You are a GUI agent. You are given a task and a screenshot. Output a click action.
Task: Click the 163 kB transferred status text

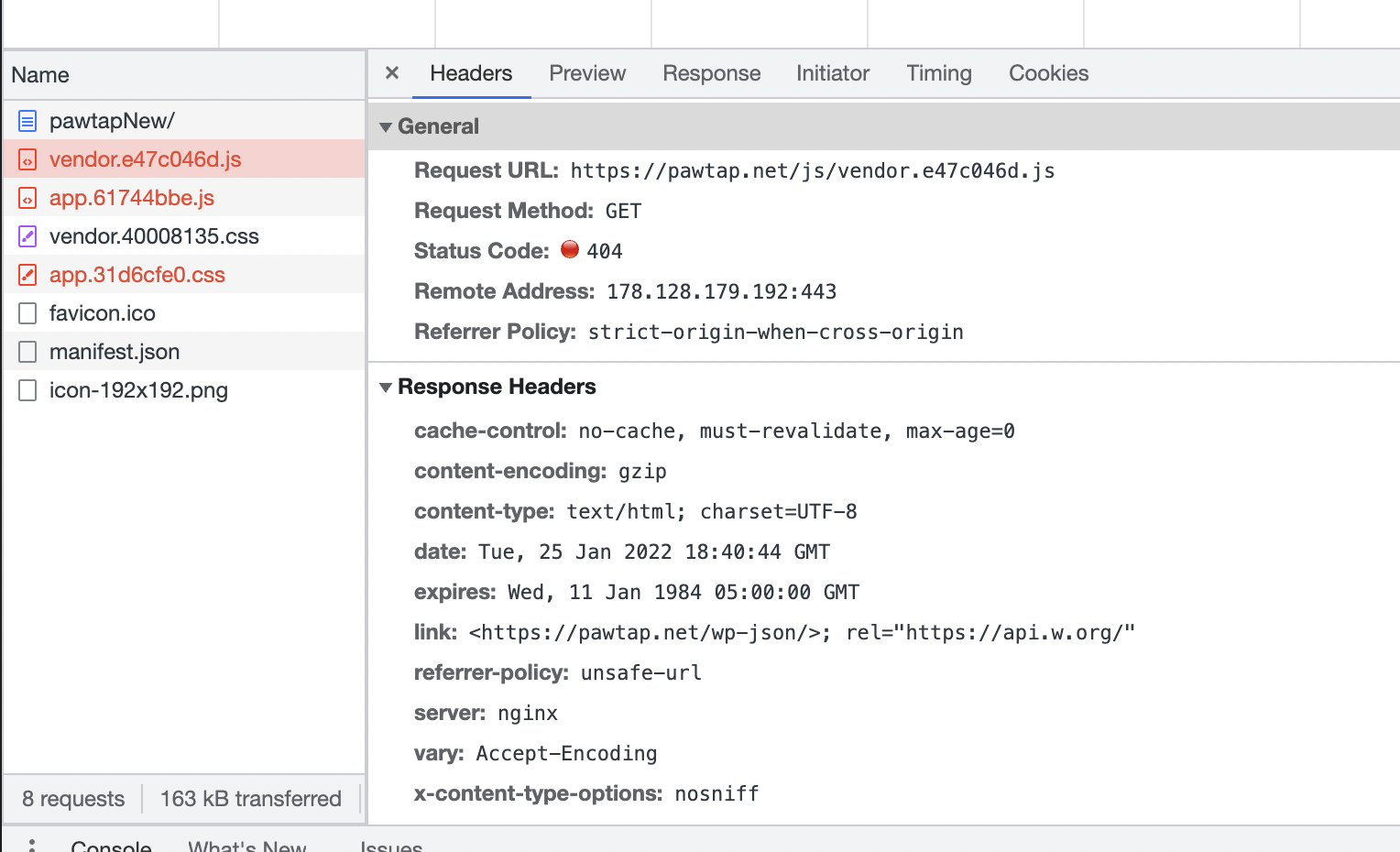[x=251, y=799]
